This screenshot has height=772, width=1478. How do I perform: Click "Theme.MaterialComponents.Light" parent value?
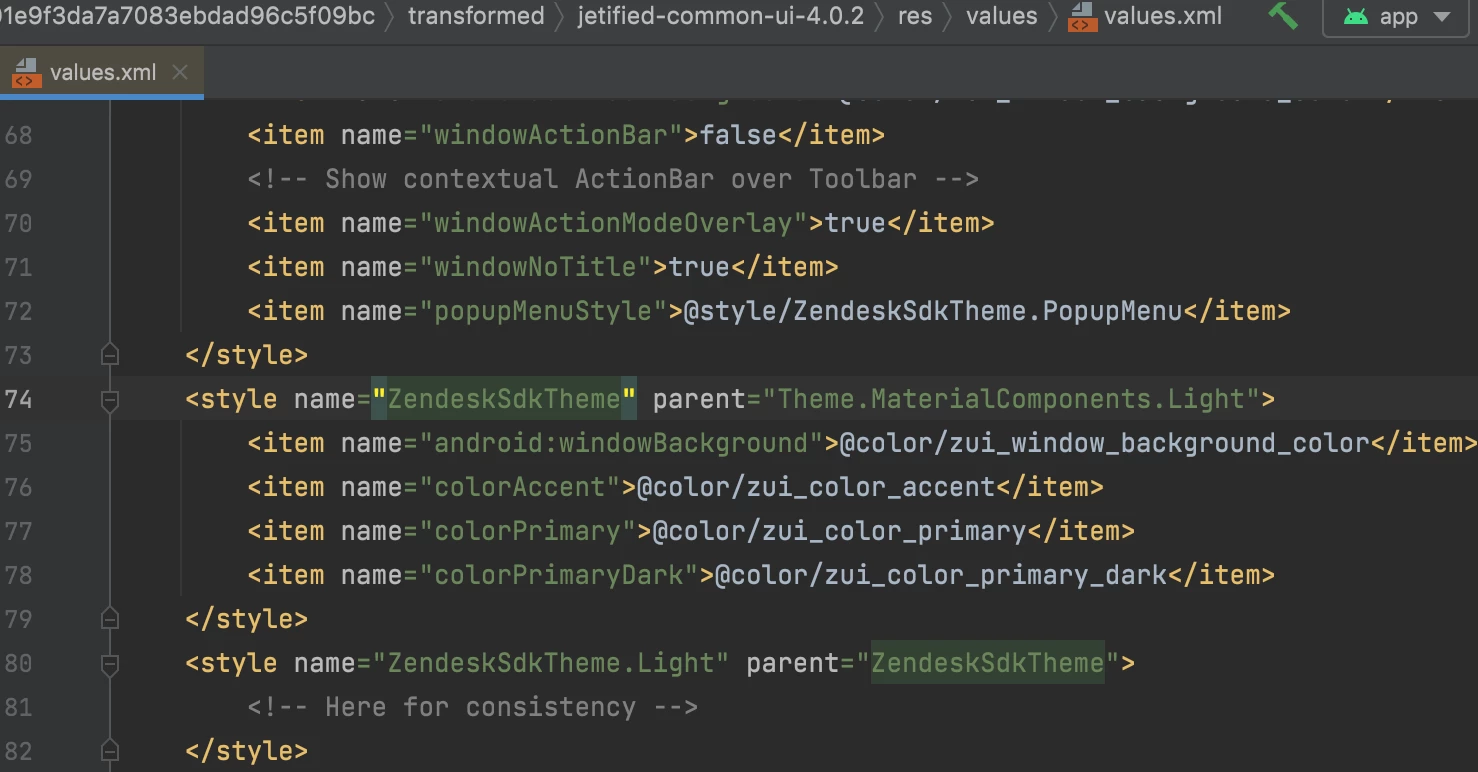coord(1012,399)
